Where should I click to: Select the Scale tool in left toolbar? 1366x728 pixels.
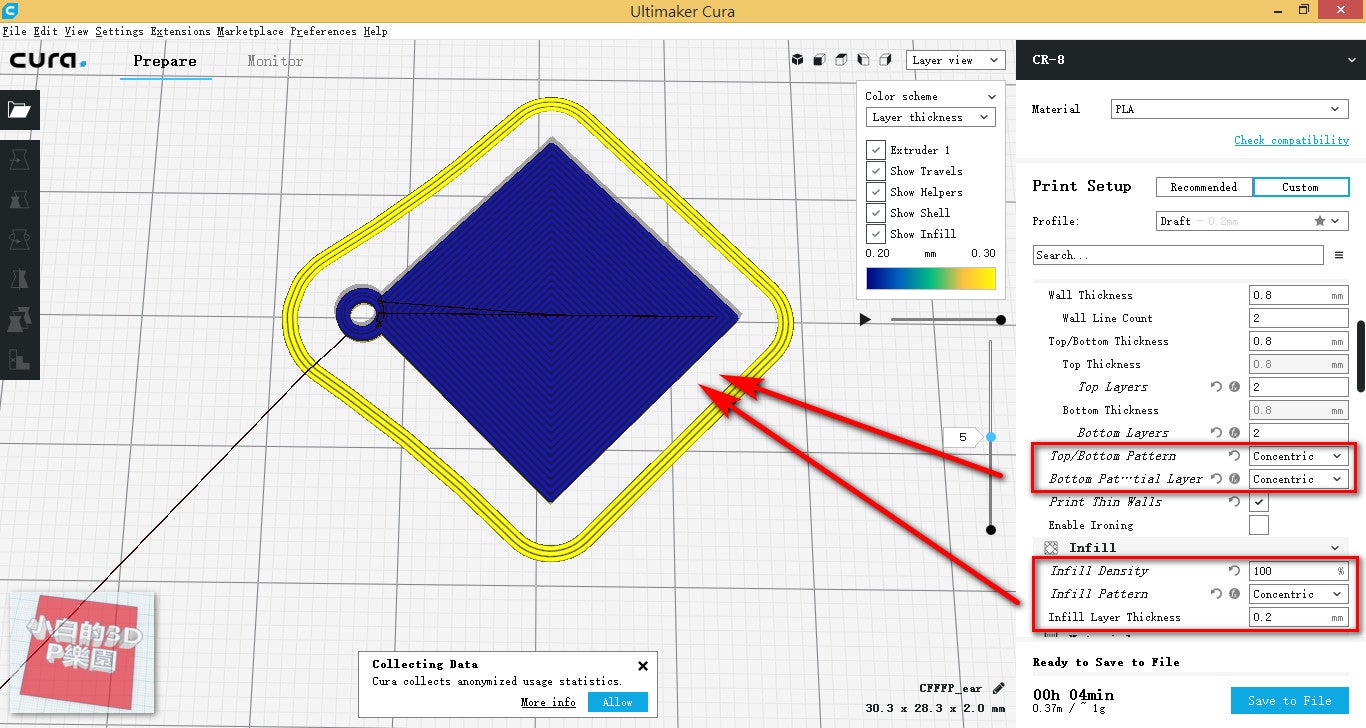pos(19,200)
